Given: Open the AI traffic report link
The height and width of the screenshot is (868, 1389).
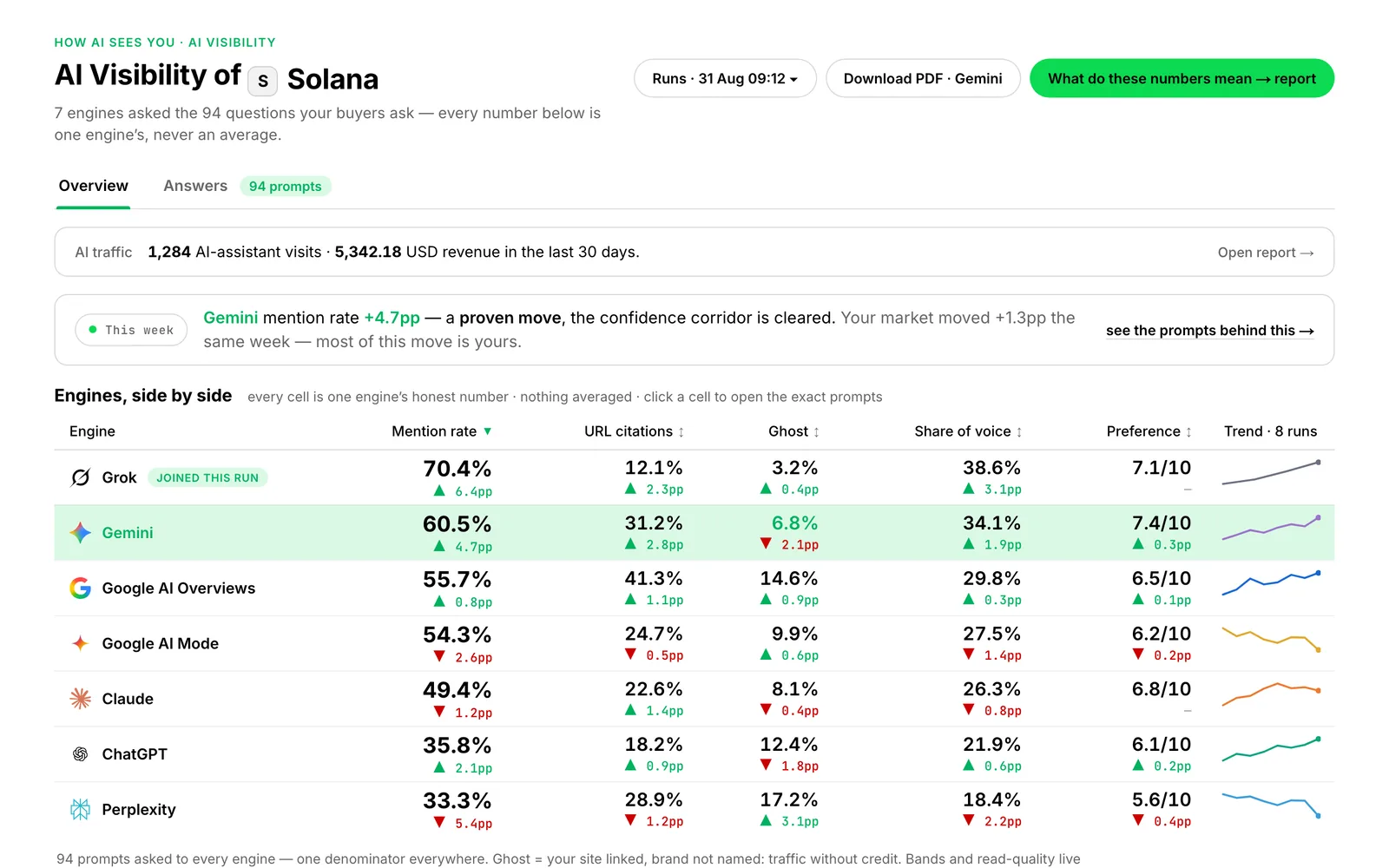Looking at the screenshot, I should (x=1266, y=253).
